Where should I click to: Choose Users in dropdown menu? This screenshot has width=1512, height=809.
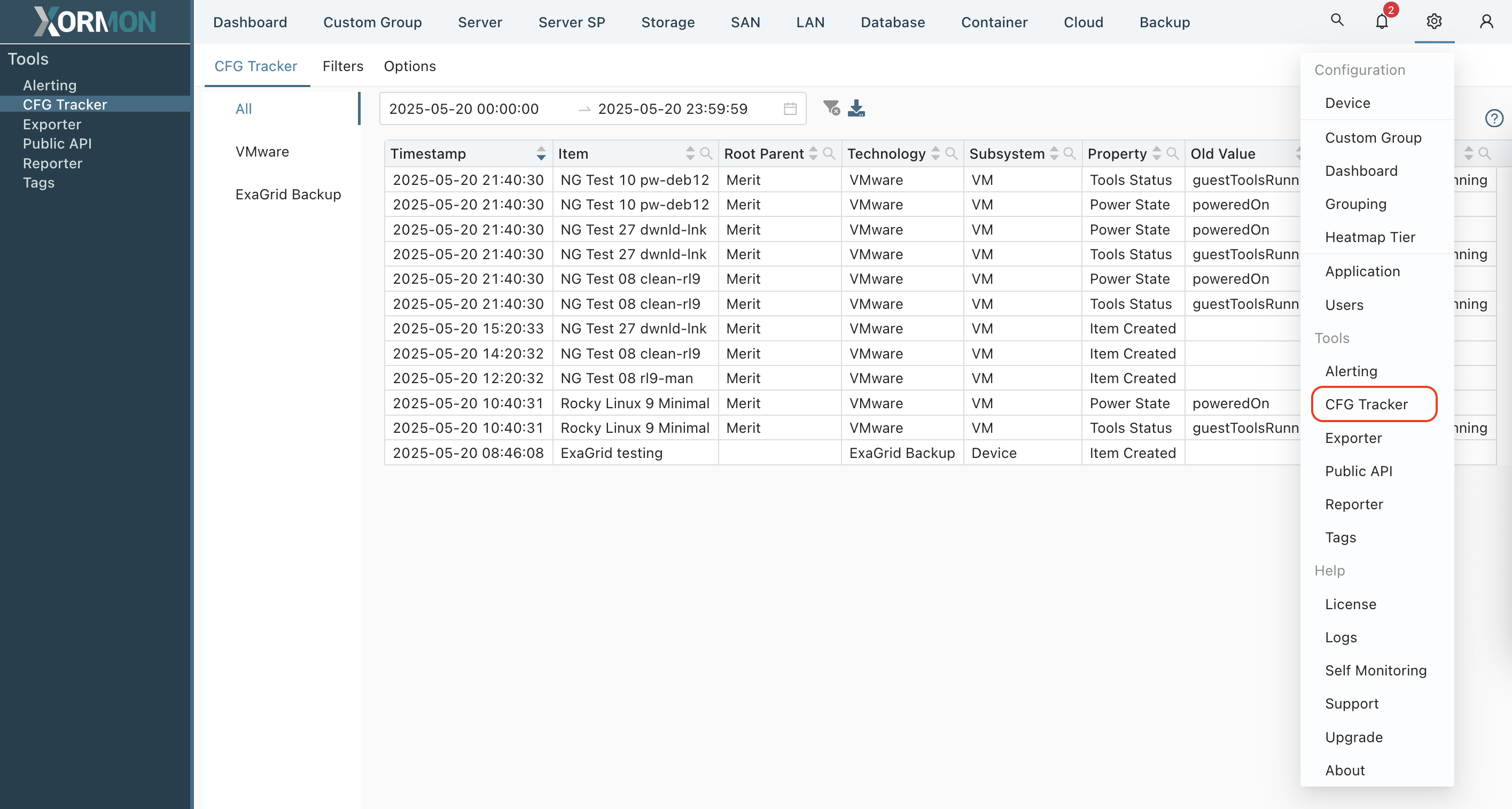point(1344,305)
